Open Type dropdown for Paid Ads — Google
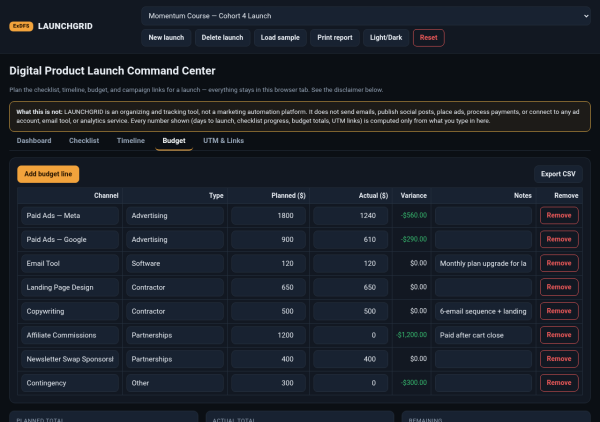The image size is (600, 422). [175, 240]
